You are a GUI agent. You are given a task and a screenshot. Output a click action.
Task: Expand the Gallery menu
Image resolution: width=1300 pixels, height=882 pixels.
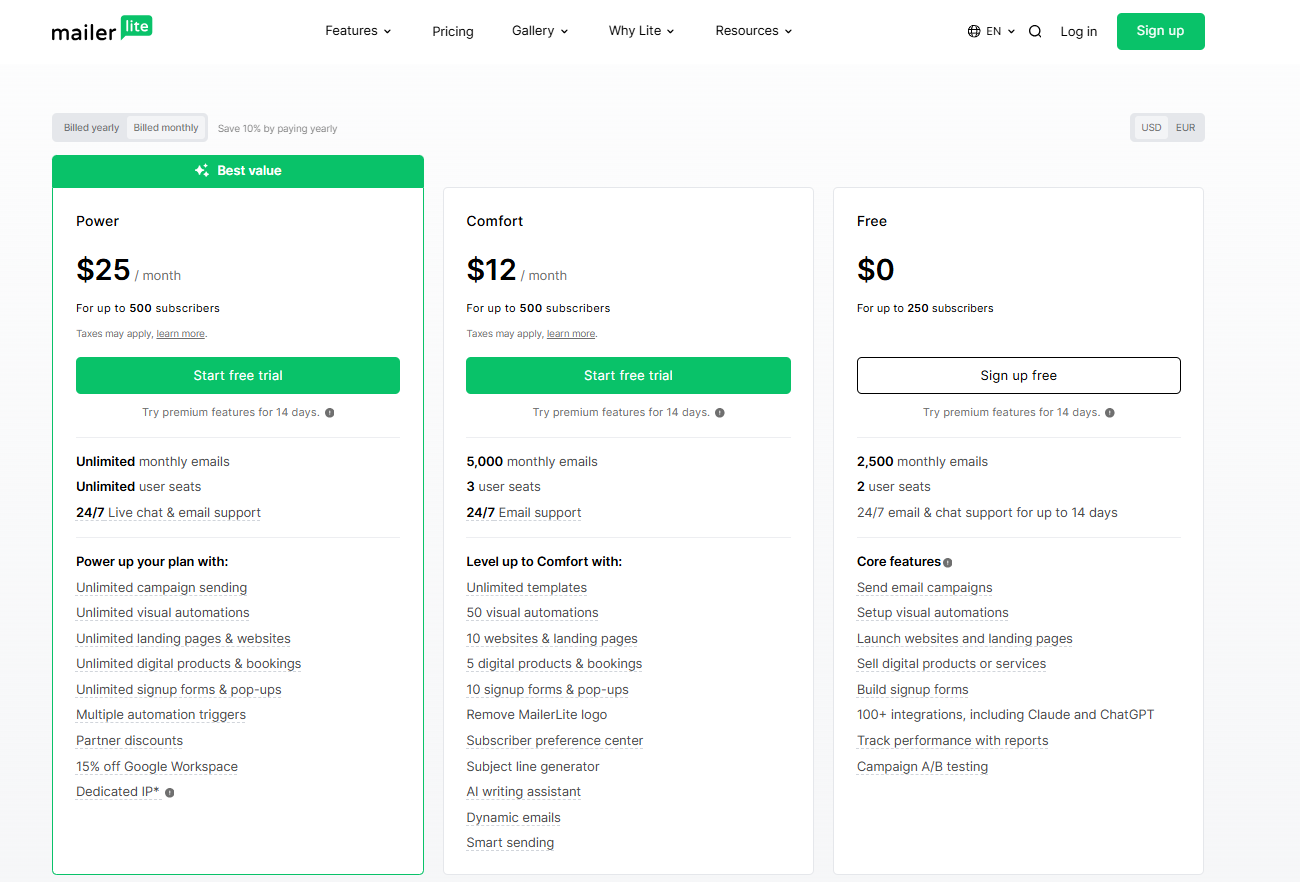[x=540, y=31]
